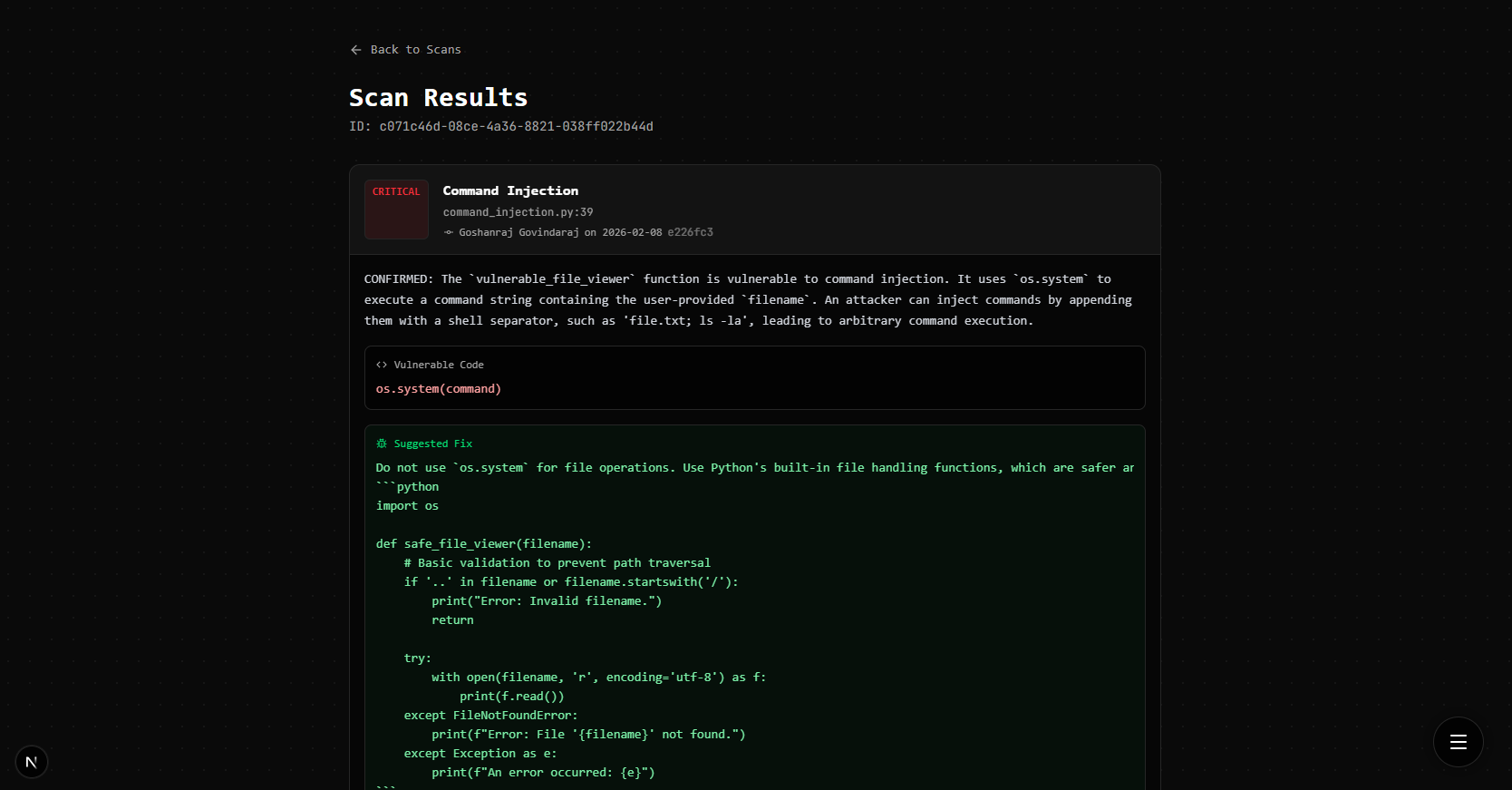This screenshot has width=1512, height=790.
Task: Click the os.system(command) code line
Action: coord(439,389)
